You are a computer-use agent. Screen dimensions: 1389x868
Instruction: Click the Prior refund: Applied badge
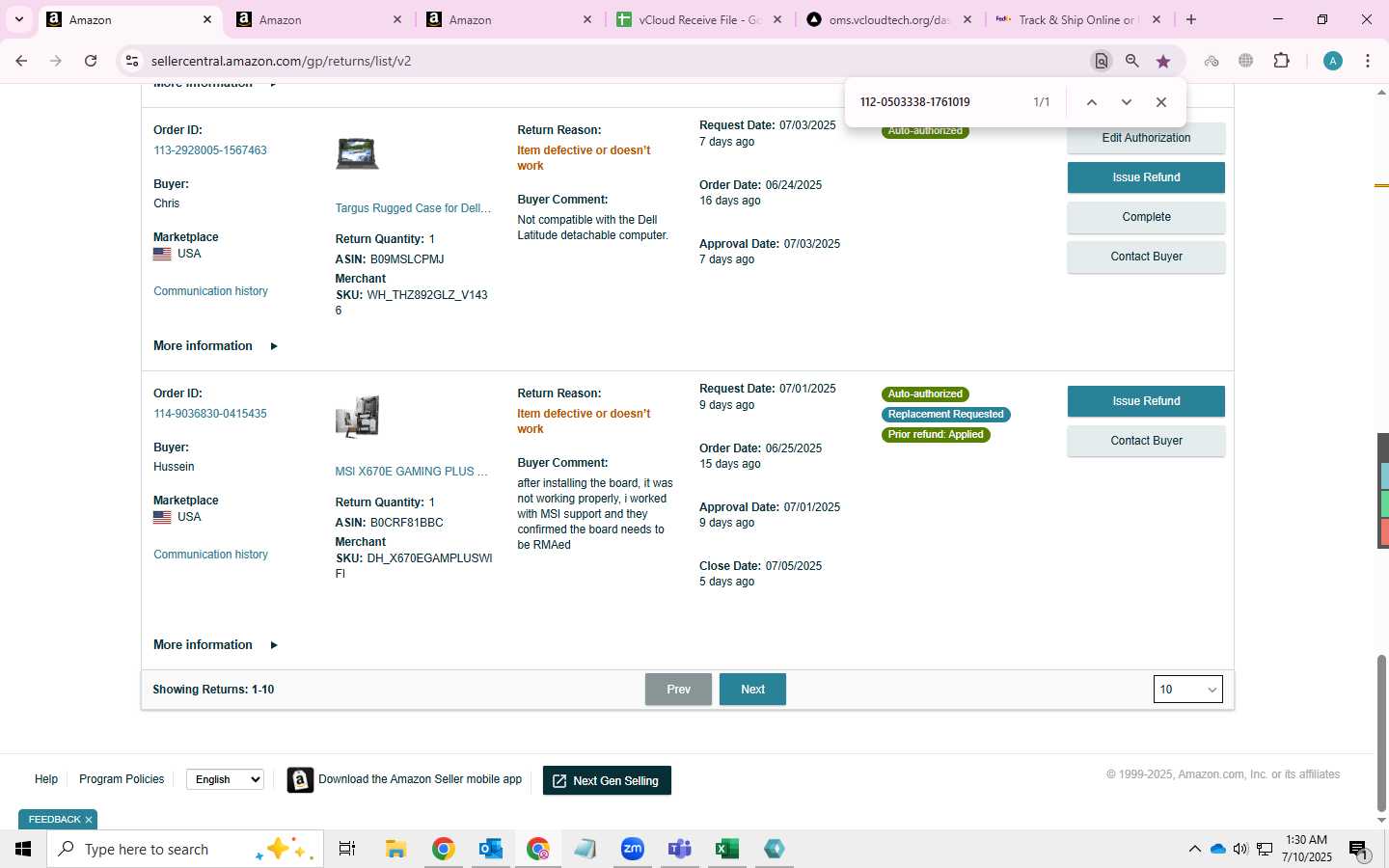tap(936, 435)
